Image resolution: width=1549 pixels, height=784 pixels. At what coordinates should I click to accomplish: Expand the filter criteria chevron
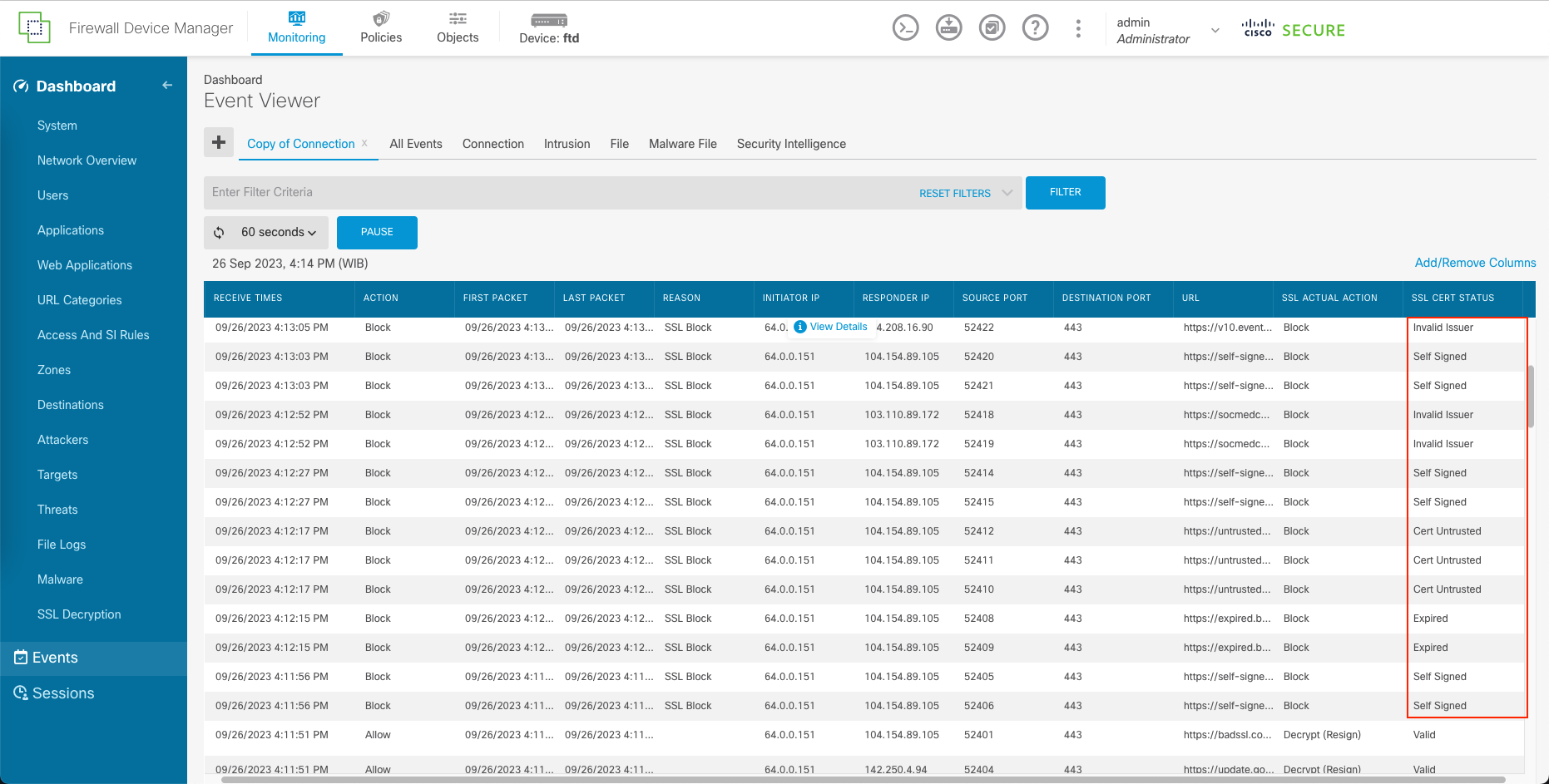1007,193
